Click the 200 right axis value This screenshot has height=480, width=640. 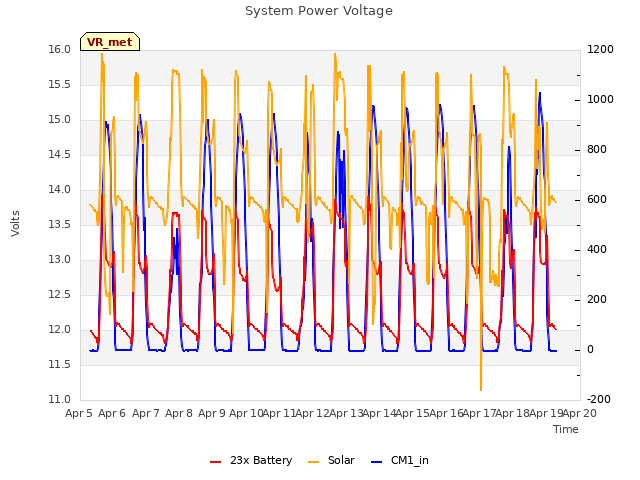(597, 300)
